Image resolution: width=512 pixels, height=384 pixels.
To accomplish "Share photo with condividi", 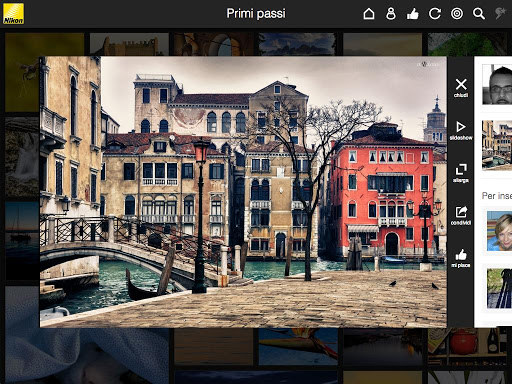I will (461, 215).
